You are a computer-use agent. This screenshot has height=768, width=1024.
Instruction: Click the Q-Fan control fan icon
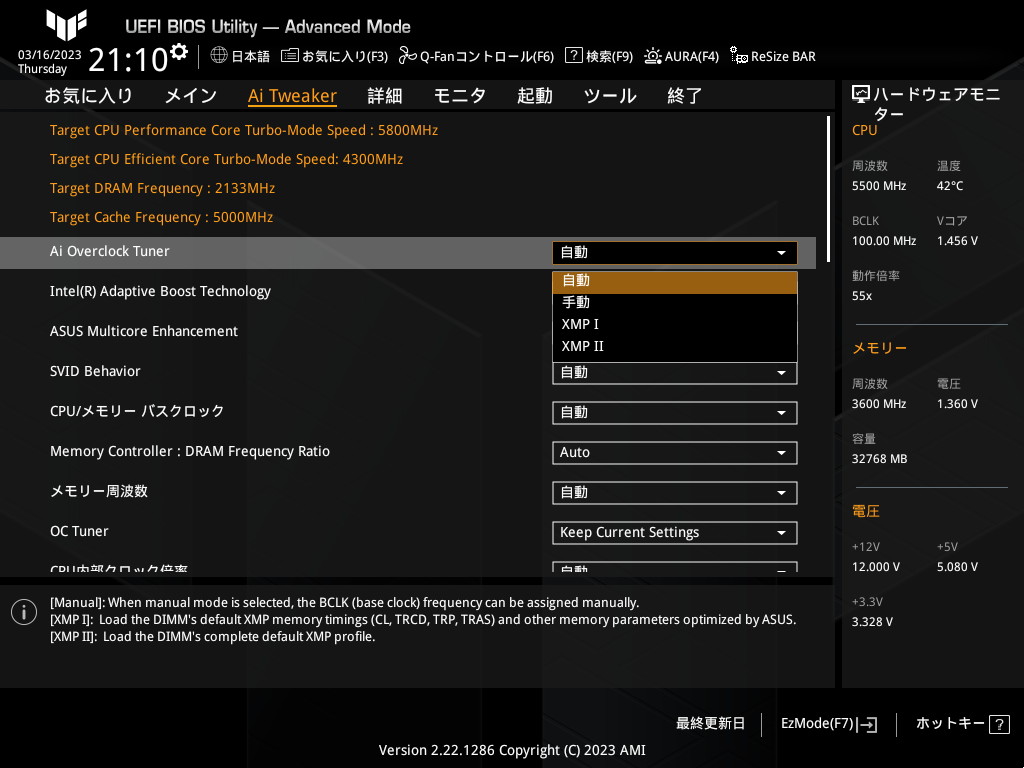pyautogui.click(x=408, y=56)
